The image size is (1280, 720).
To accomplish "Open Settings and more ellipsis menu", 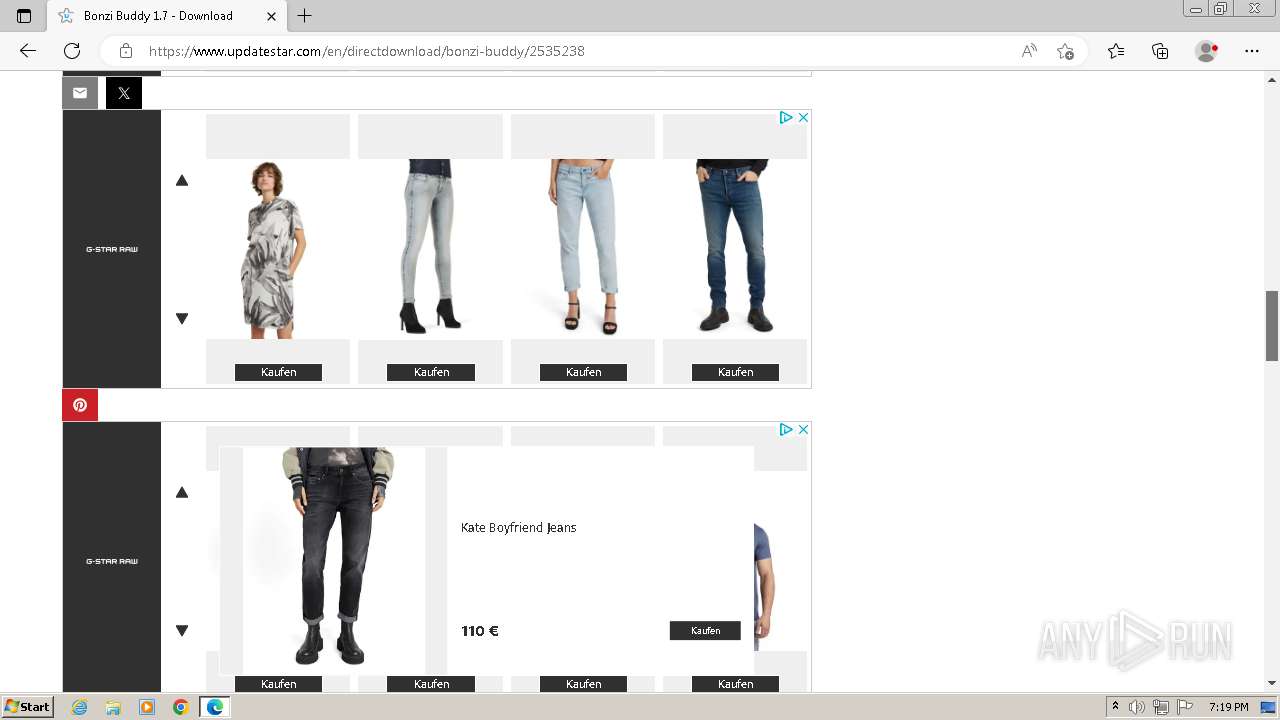I will tap(1252, 51).
